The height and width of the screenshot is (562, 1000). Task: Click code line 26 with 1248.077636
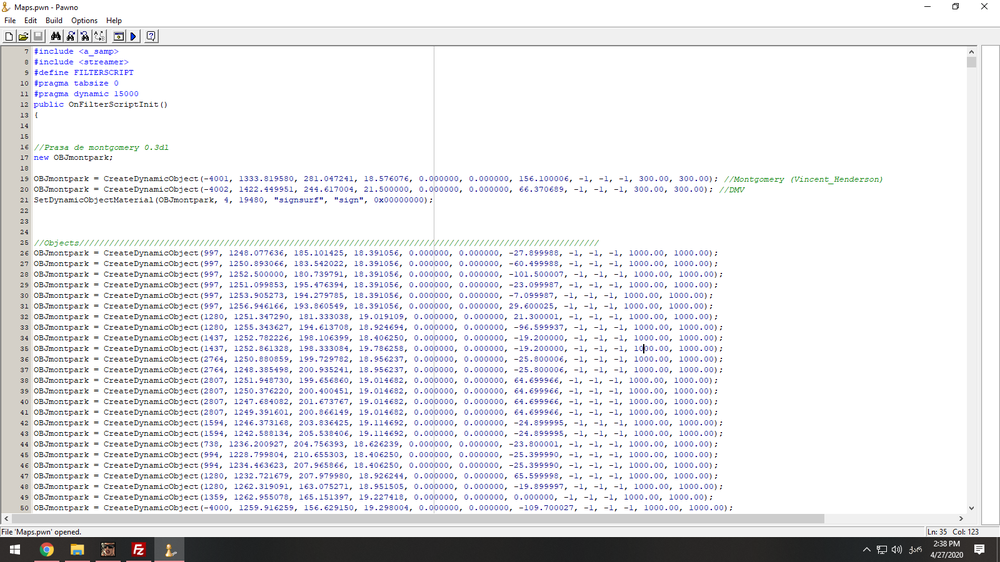pos(376,253)
